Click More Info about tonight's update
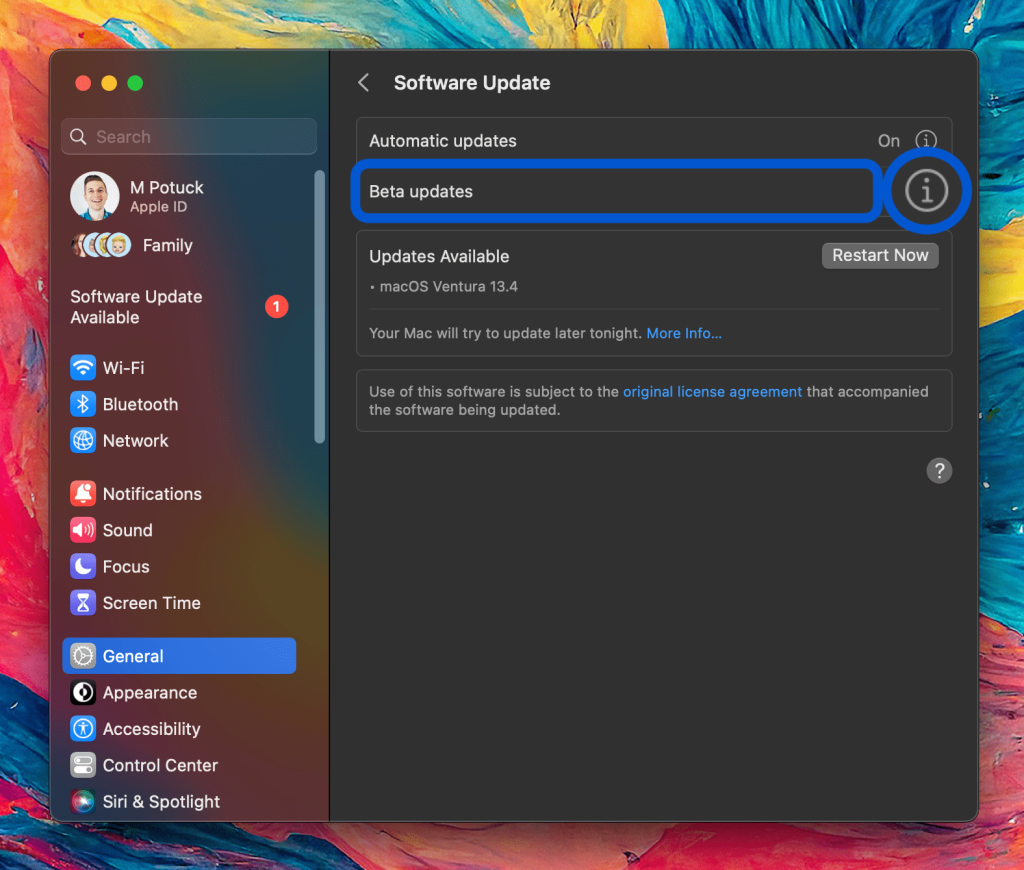Screen dimensions: 1024x870 tap(684, 333)
